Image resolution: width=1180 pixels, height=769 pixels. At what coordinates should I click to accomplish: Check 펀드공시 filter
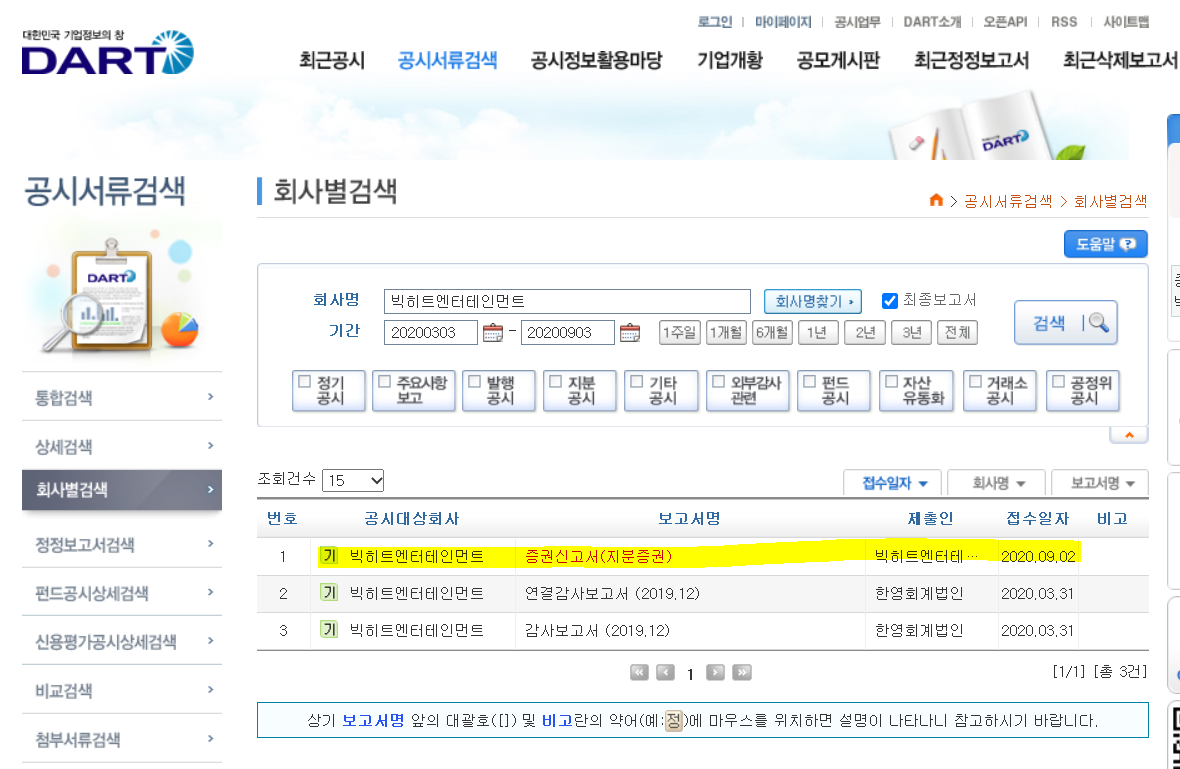coord(810,381)
